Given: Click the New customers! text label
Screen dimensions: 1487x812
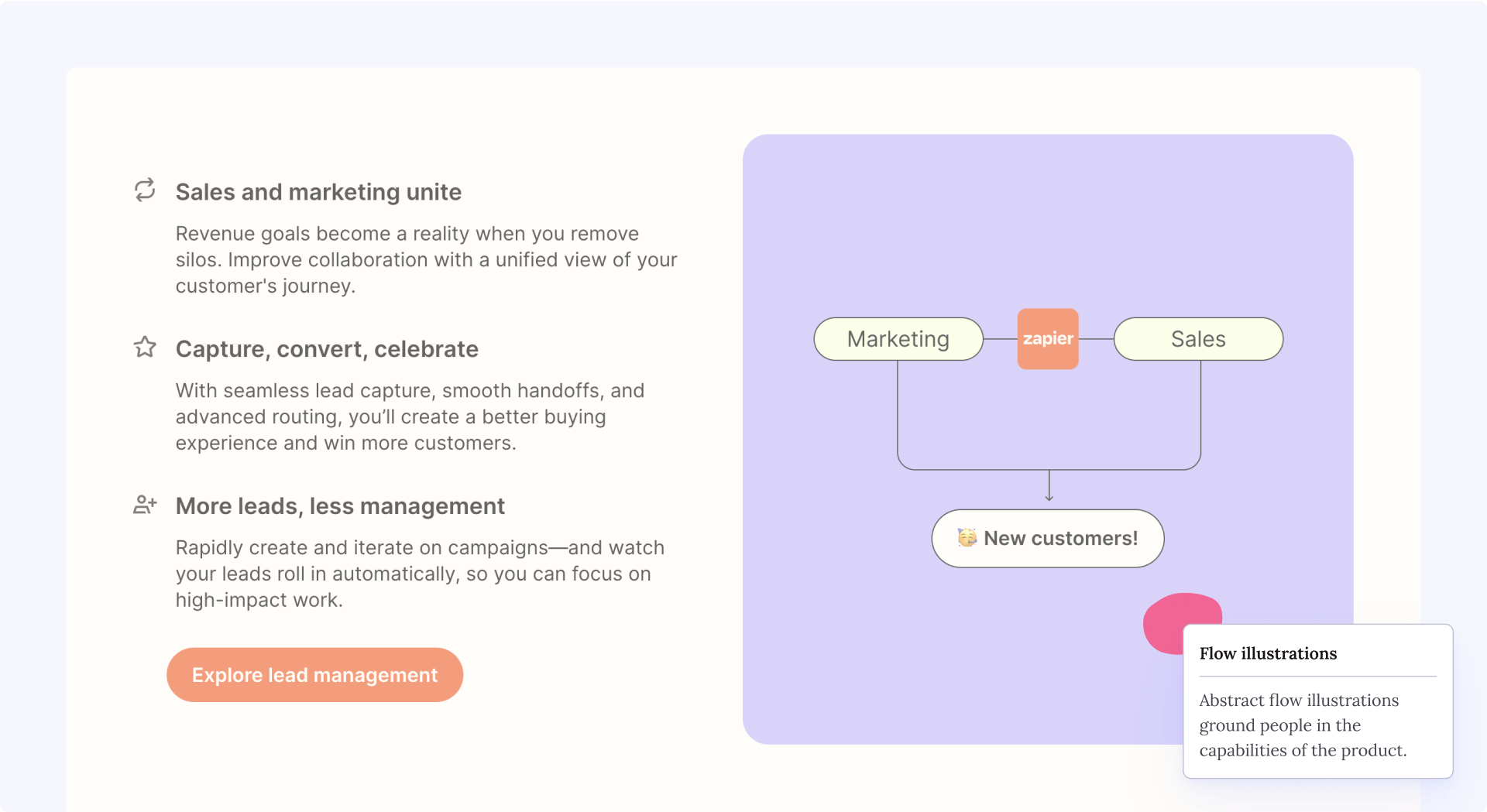Looking at the screenshot, I should 1060,538.
